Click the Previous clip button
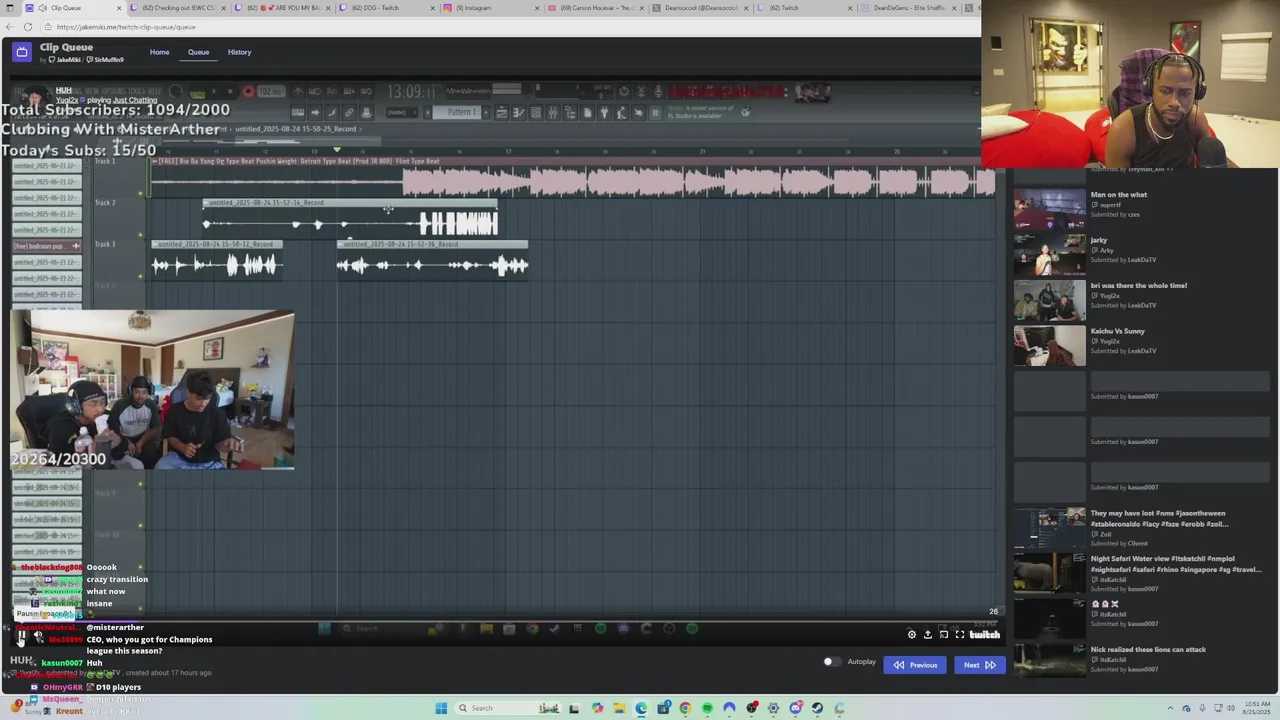 [x=915, y=665]
